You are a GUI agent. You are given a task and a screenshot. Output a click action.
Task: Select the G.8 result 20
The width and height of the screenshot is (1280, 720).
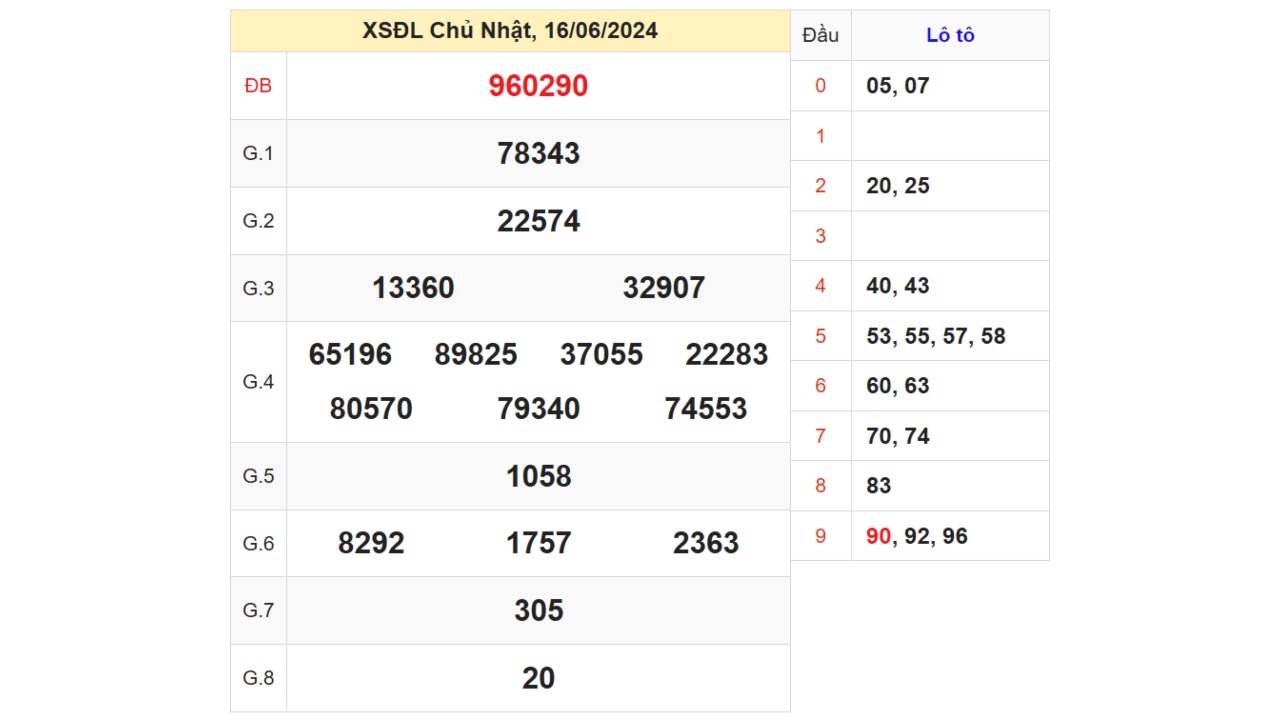click(x=538, y=678)
